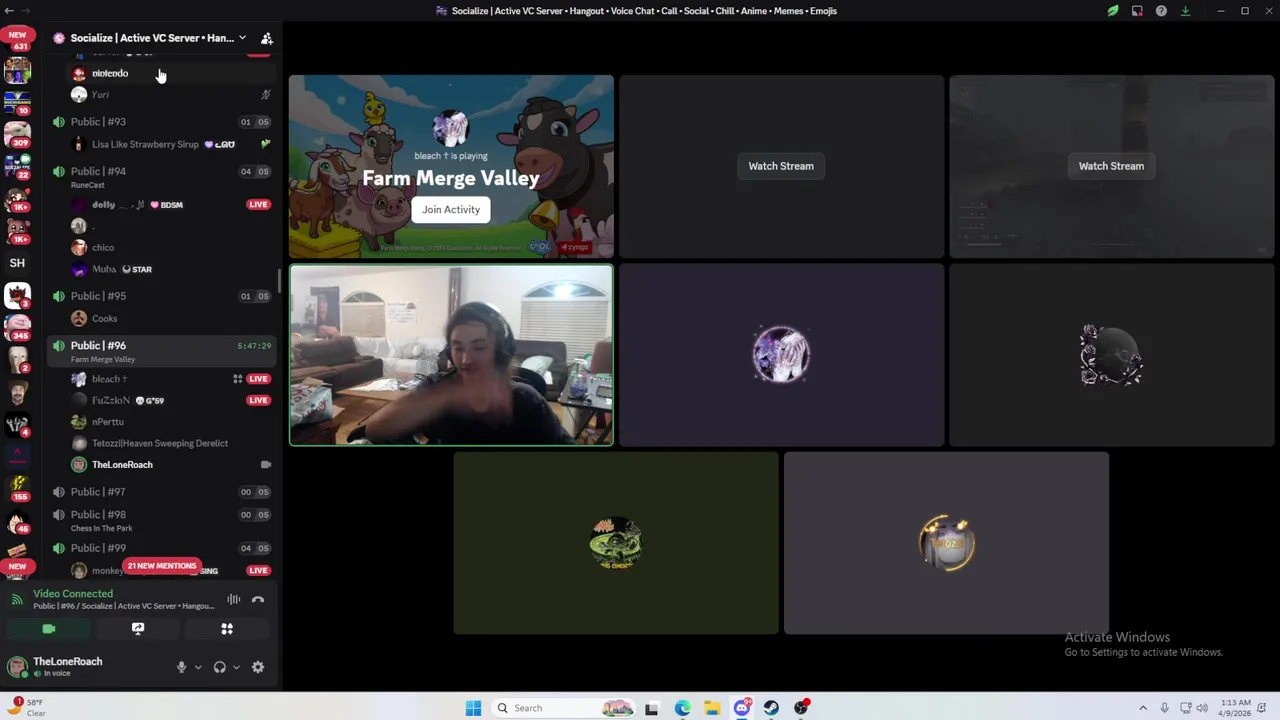Open the Windows Start button
The image size is (1280, 720).
point(473,708)
